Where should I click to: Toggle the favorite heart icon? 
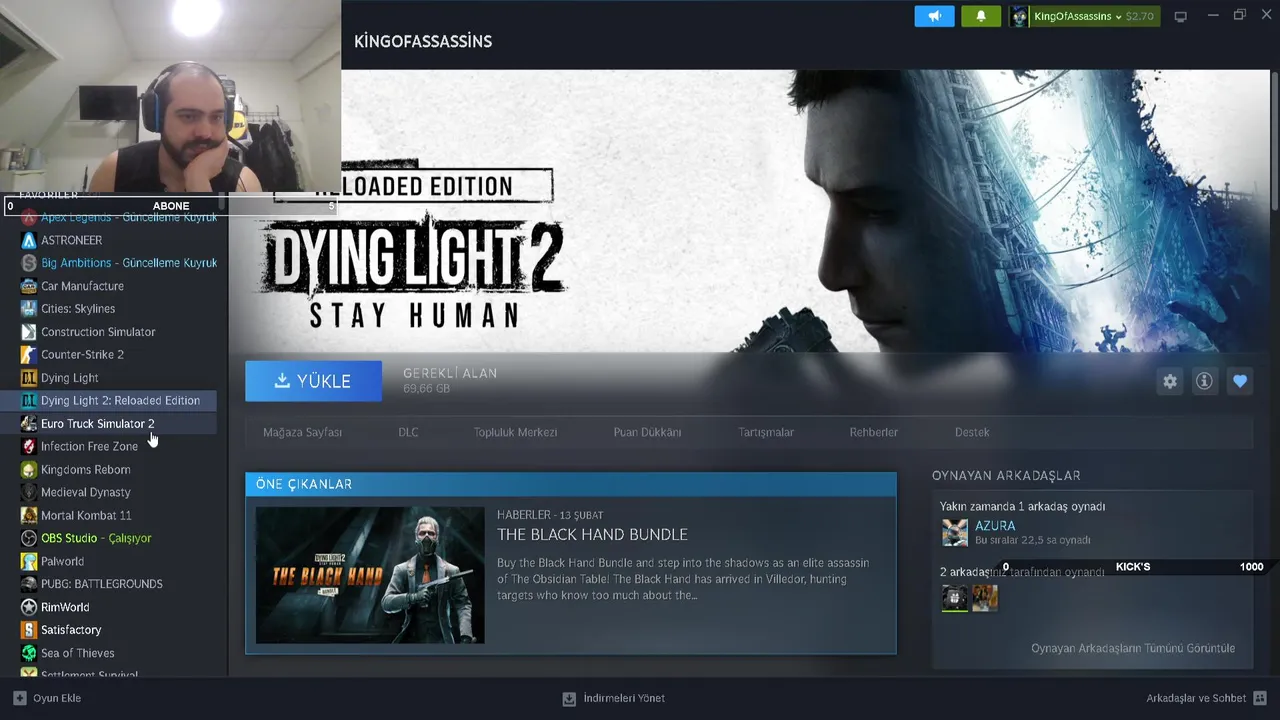[x=1240, y=381]
